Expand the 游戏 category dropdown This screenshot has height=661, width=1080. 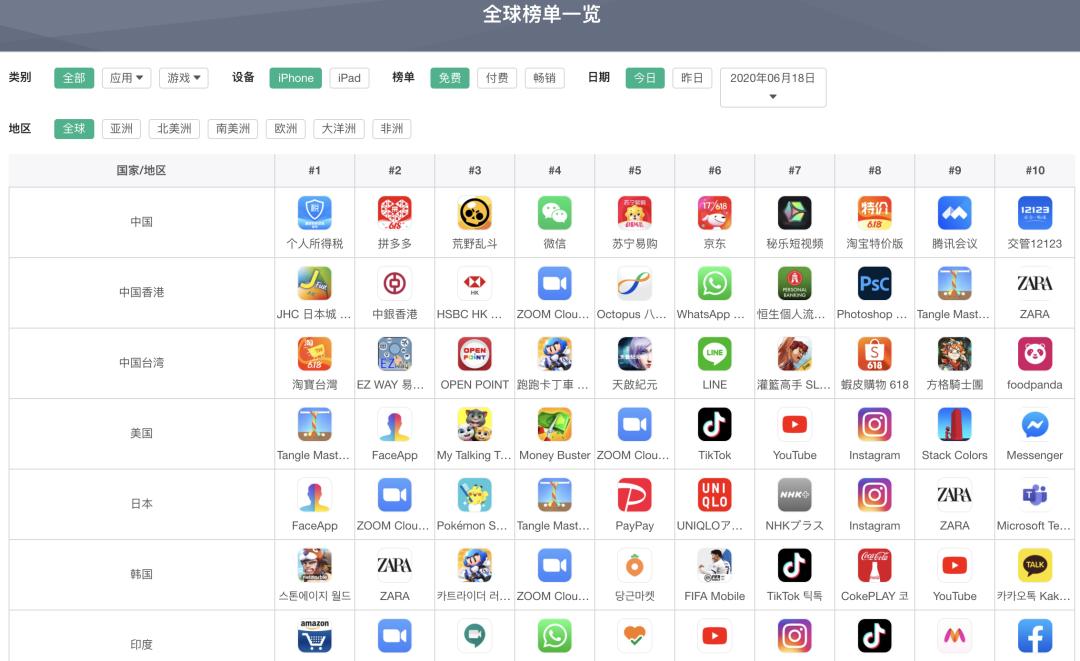click(183, 78)
